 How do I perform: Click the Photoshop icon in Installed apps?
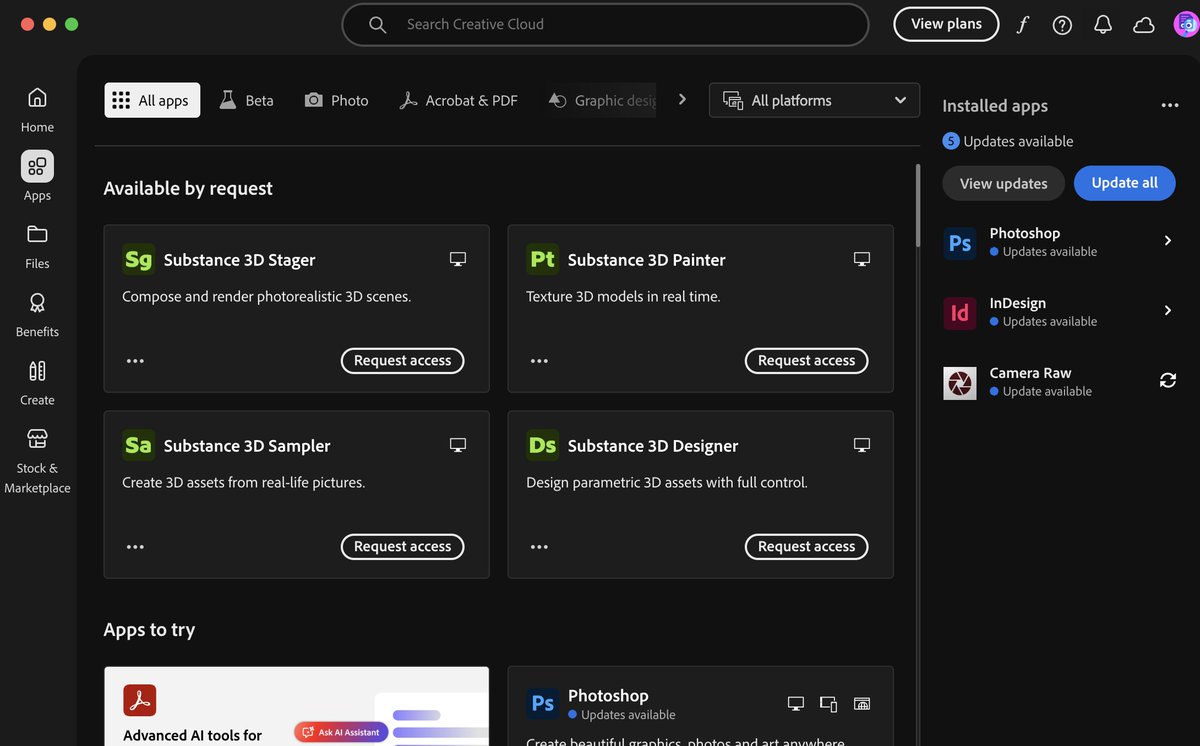(959, 243)
